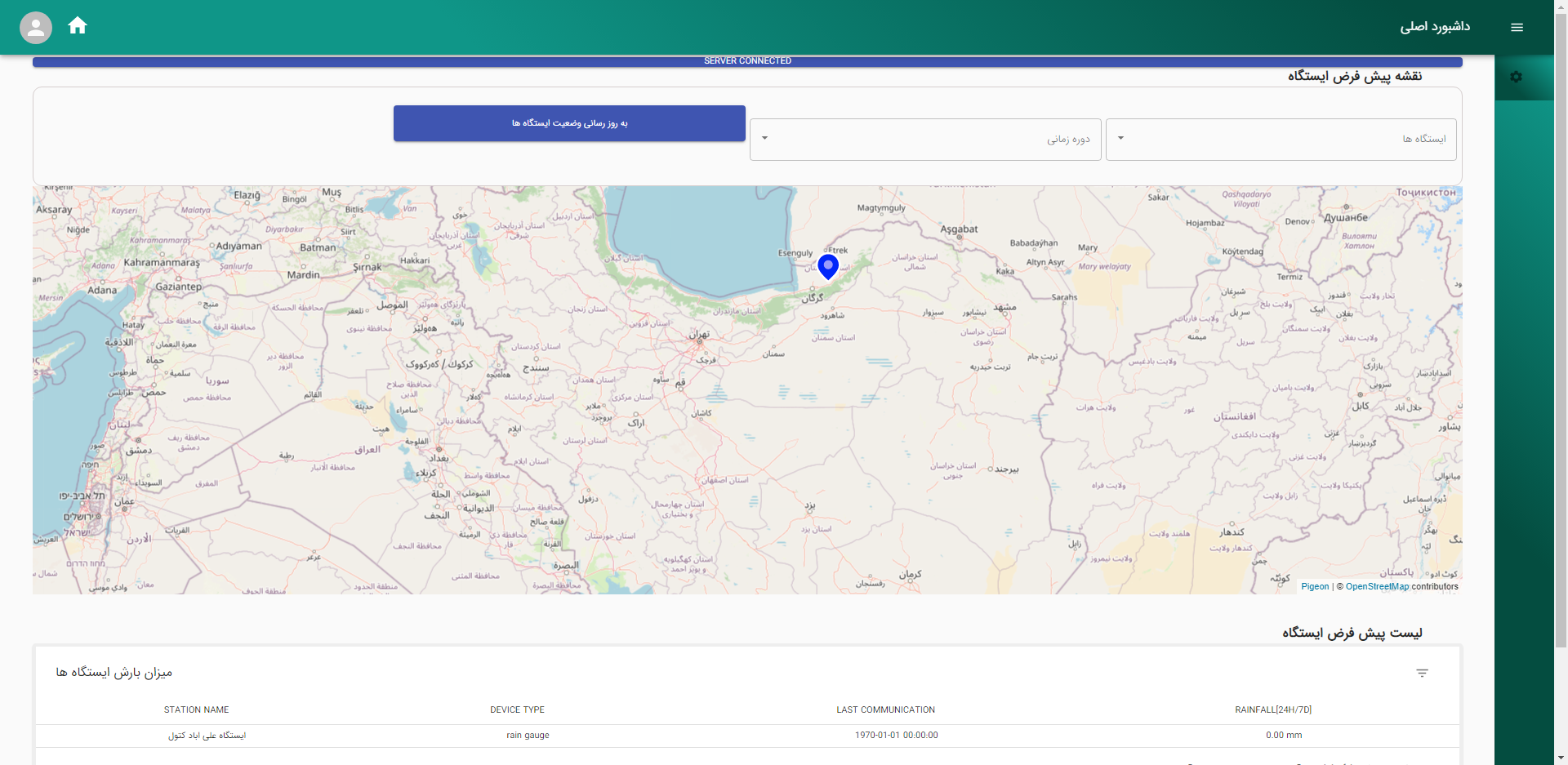
Task: Sort by DEVICE TYPE column header
Action: [x=517, y=709]
